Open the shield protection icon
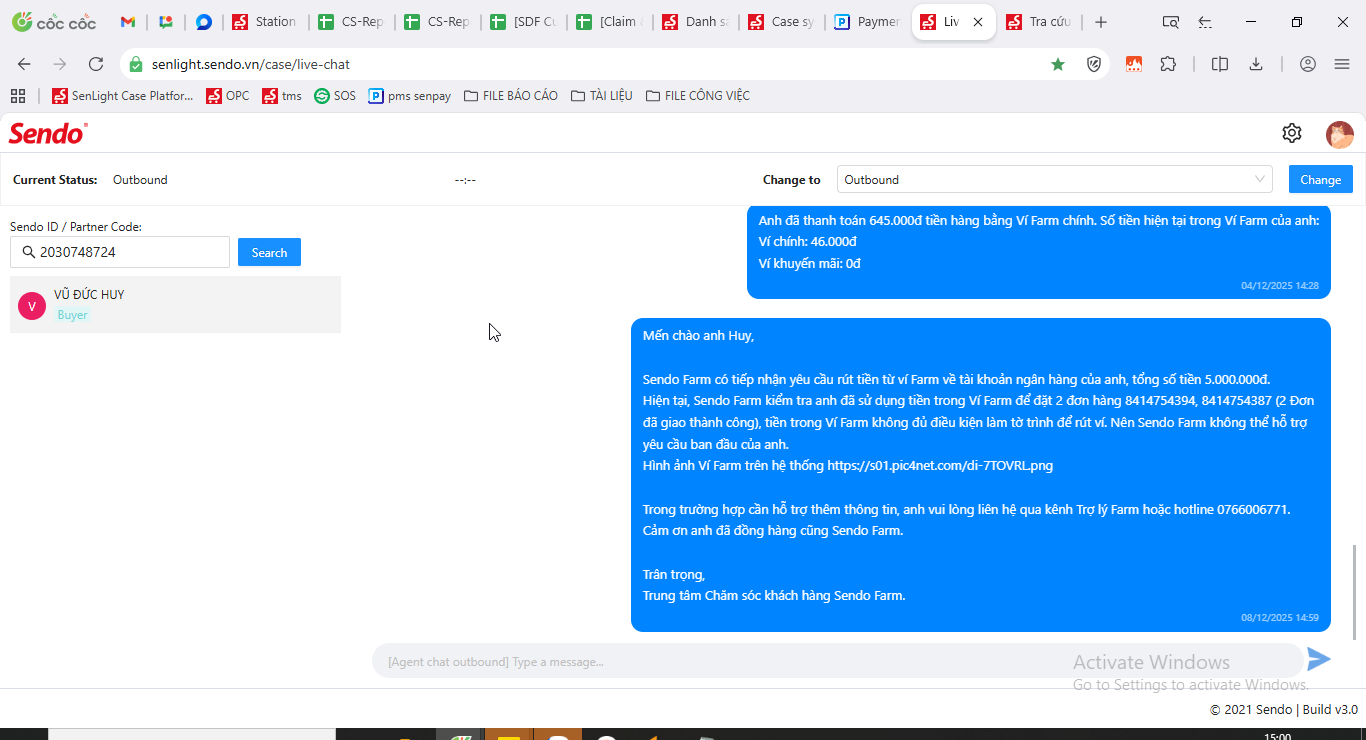 point(1094,64)
